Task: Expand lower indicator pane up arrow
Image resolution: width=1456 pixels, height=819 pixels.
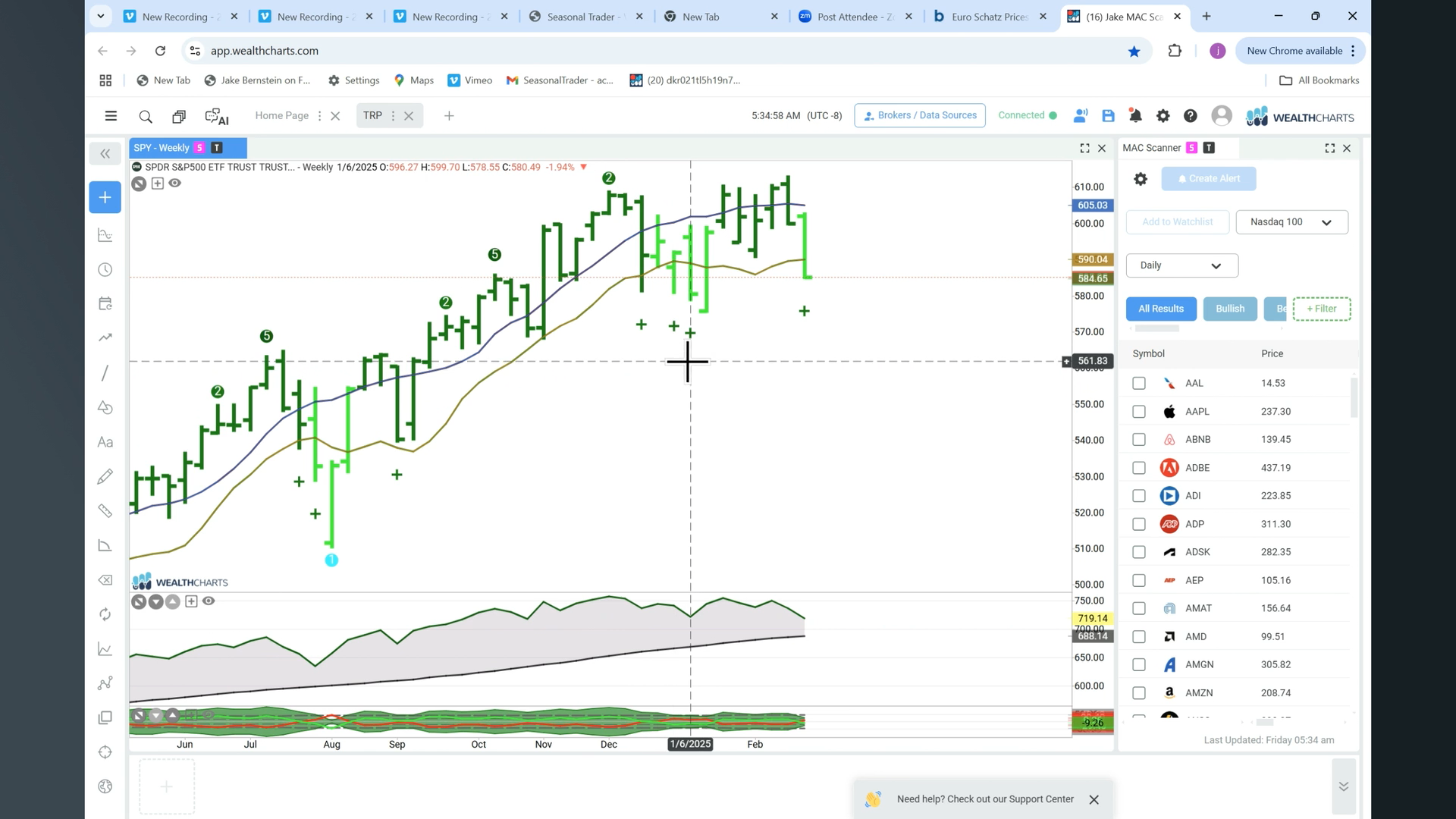Action: (173, 602)
